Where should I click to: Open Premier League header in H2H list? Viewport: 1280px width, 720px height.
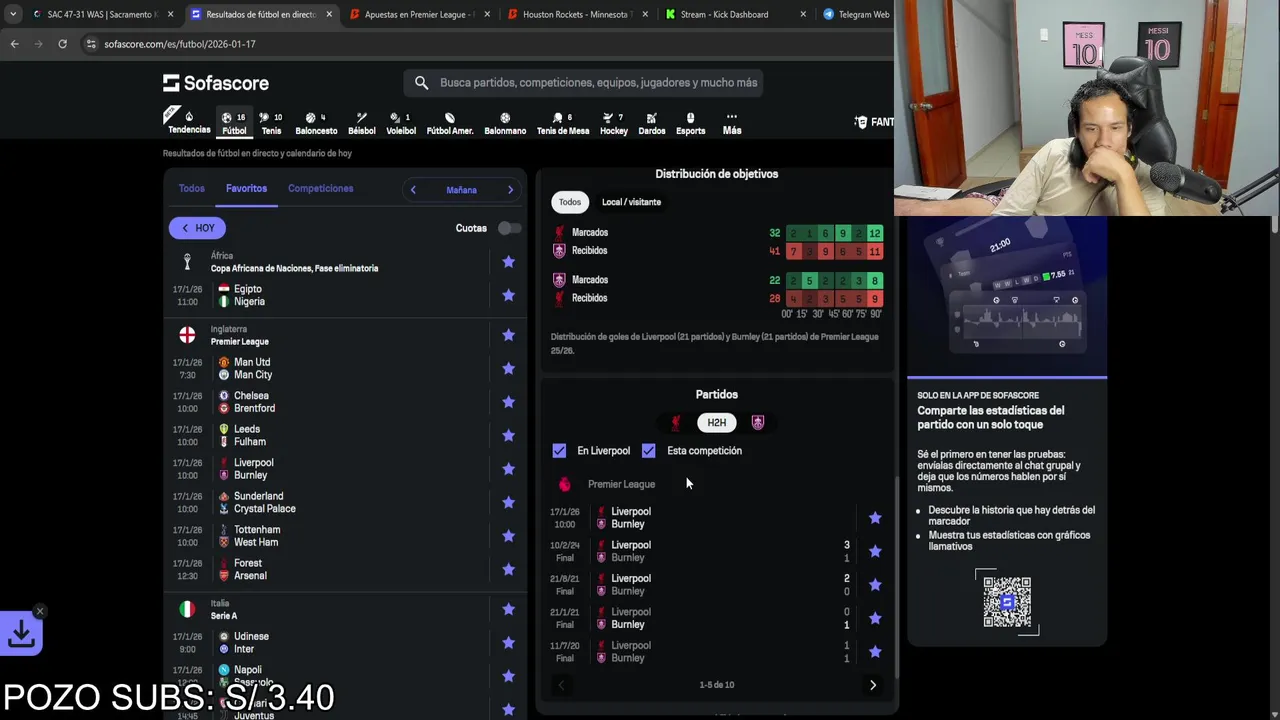[621, 484]
